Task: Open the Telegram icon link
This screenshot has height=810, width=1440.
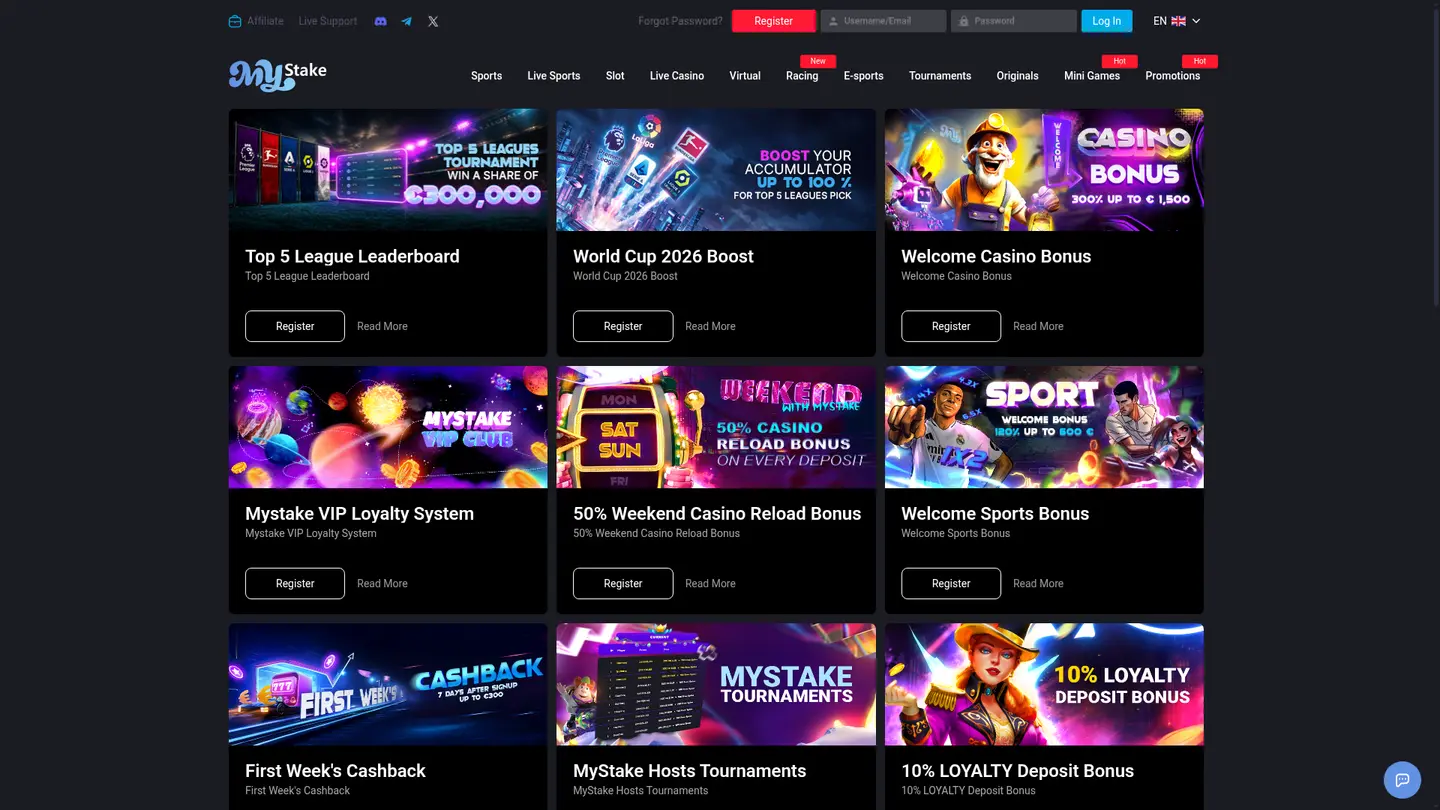Action: coord(406,21)
